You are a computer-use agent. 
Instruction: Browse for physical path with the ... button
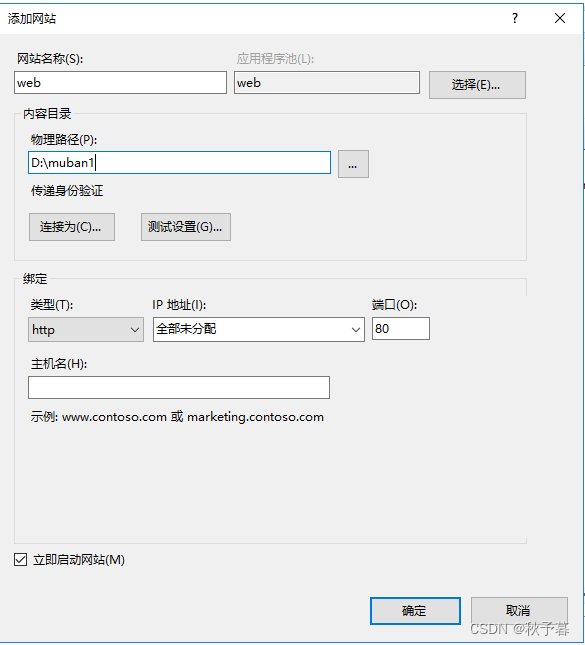pos(353,164)
